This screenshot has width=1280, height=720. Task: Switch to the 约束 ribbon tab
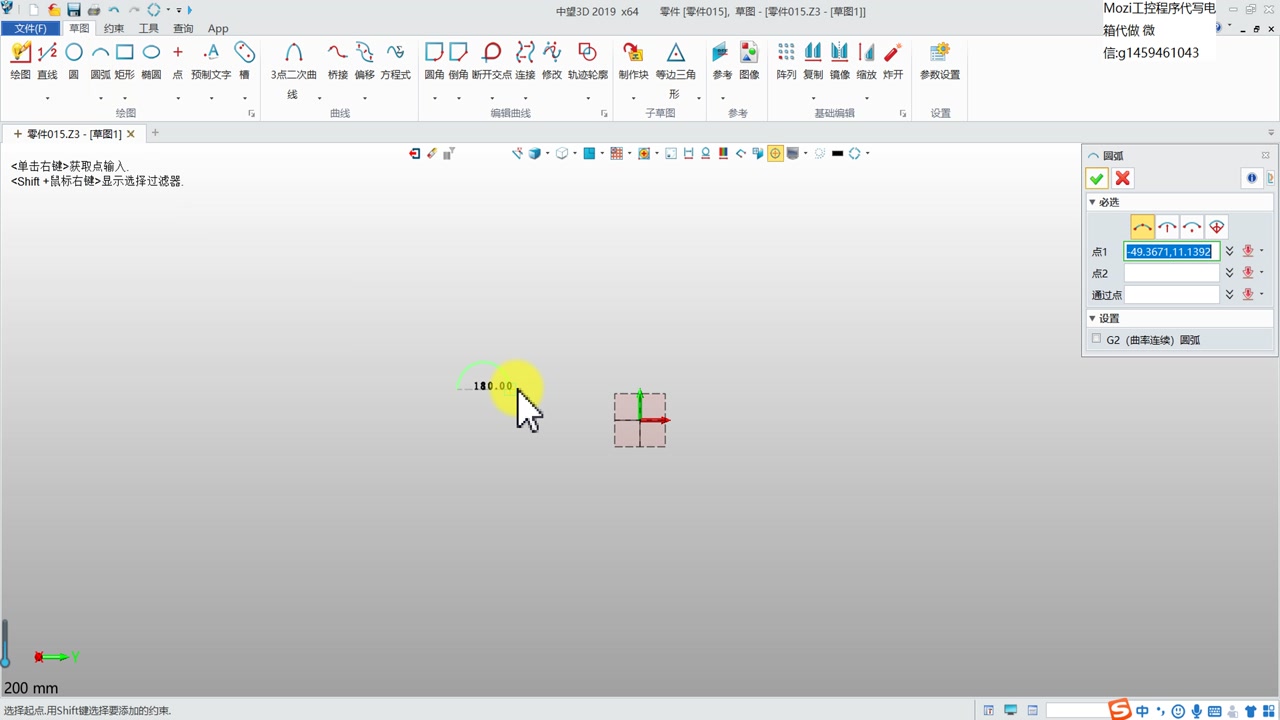click(114, 28)
